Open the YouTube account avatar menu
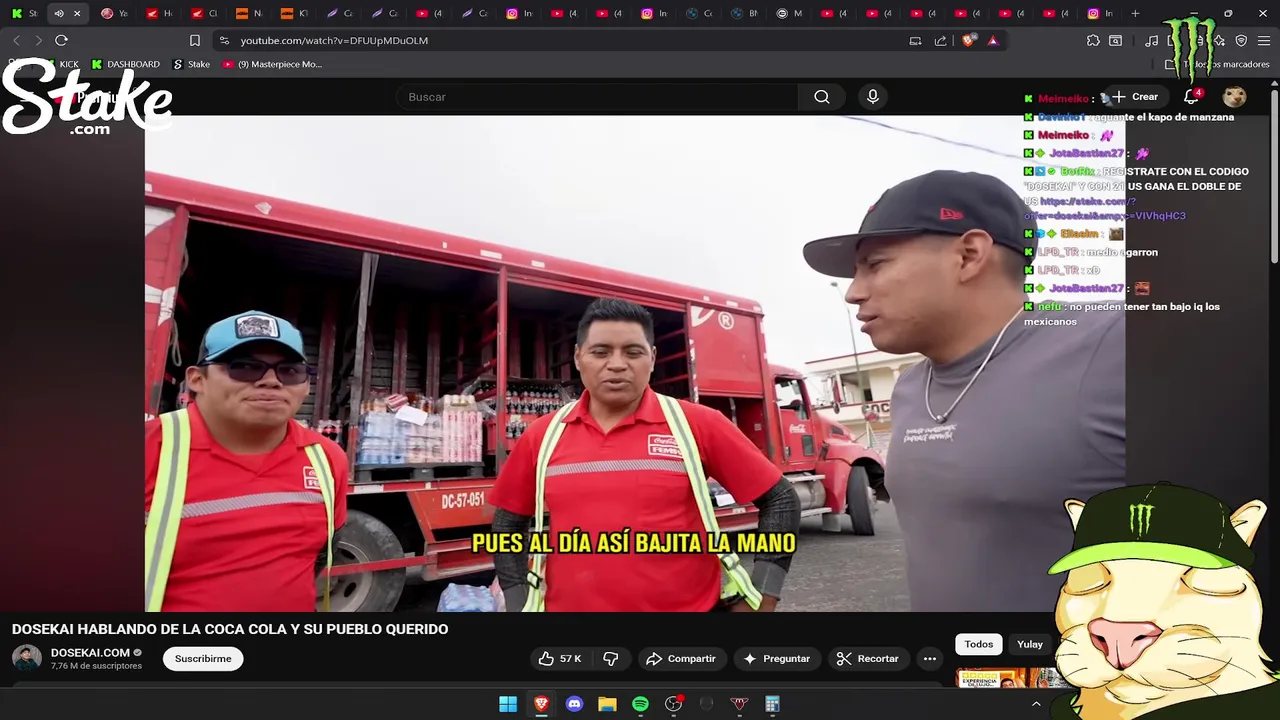This screenshot has width=1280, height=720. click(x=1235, y=97)
